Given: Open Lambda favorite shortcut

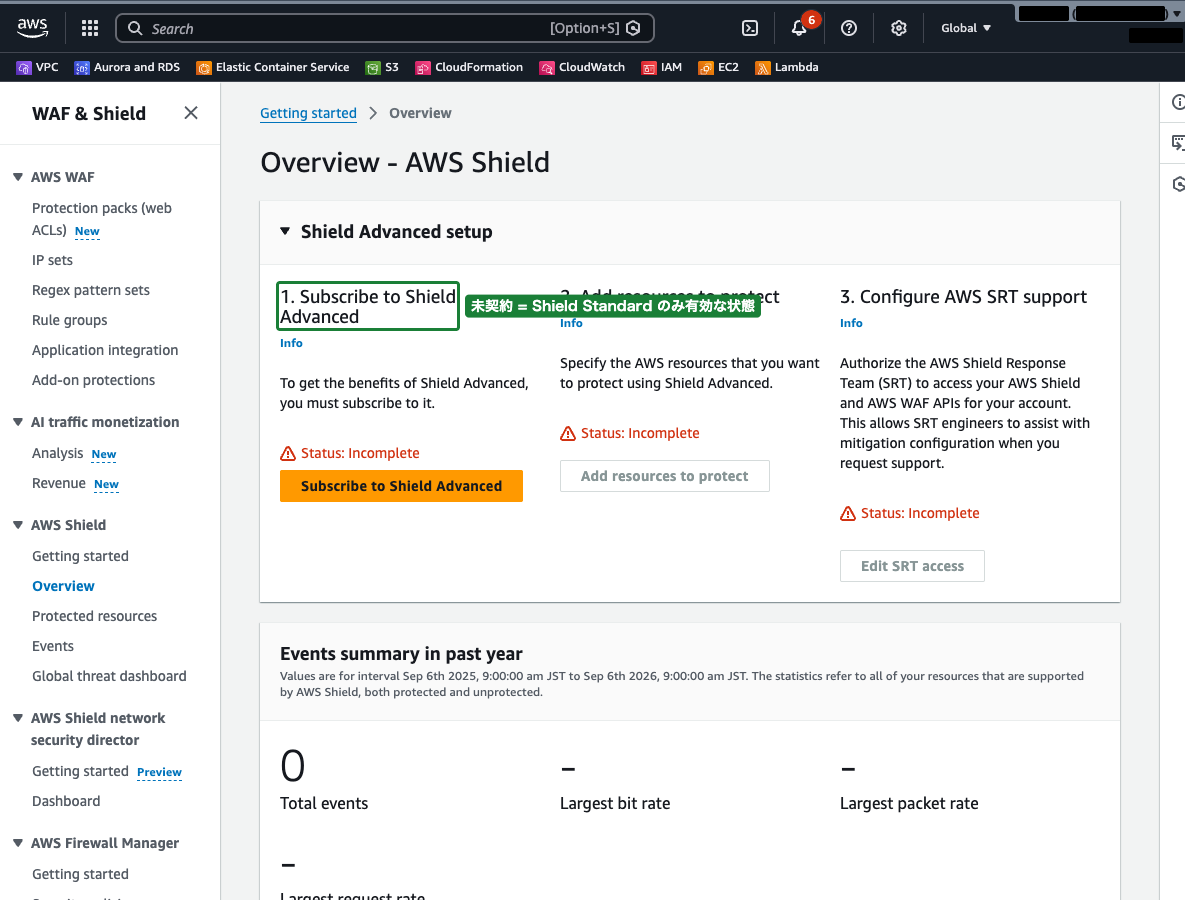Looking at the screenshot, I should click(x=787, y=67).
